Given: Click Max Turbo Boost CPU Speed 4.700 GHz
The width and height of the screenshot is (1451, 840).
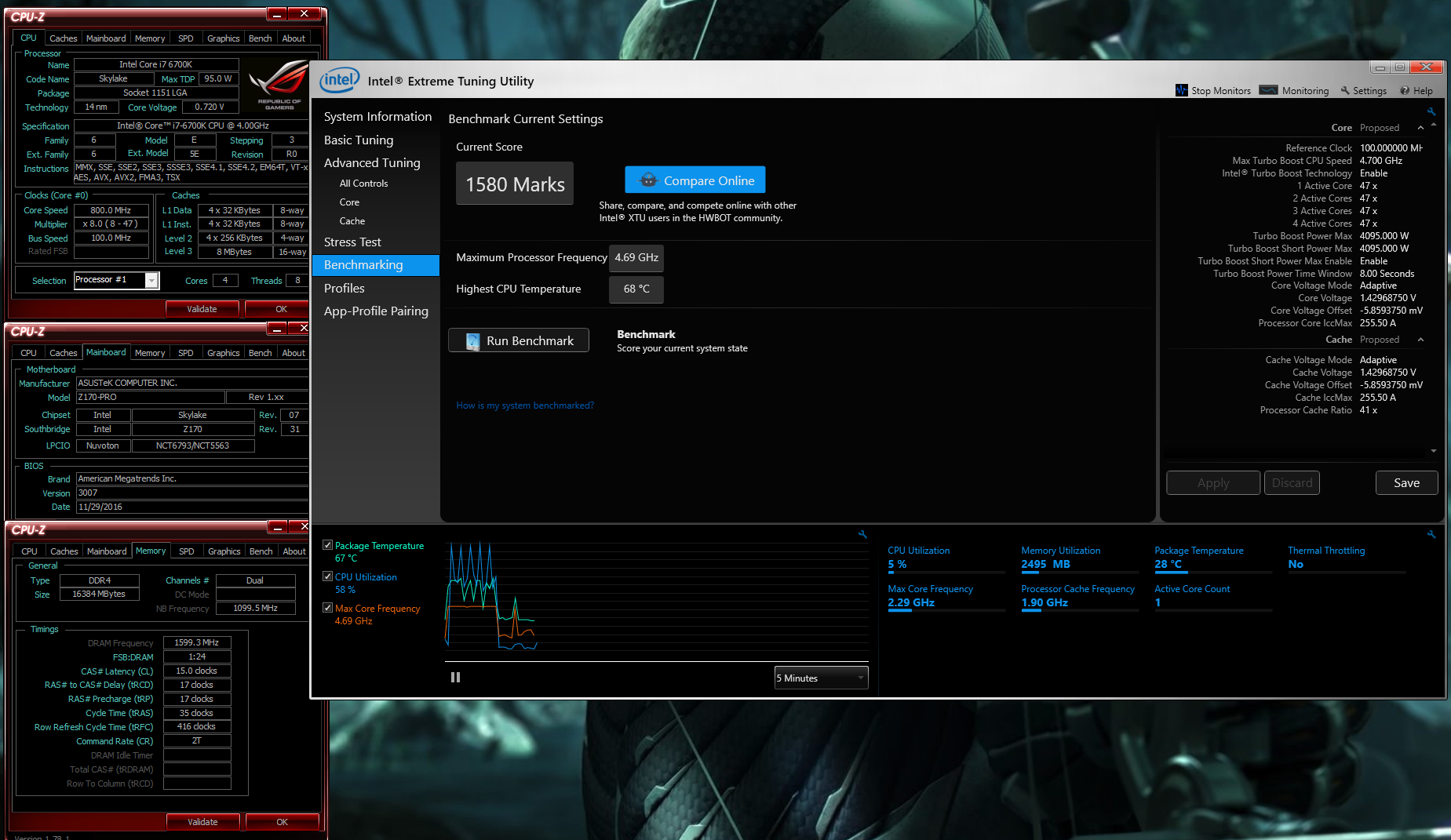Looking at the screenshot, I should click(x=1381, y=161).
